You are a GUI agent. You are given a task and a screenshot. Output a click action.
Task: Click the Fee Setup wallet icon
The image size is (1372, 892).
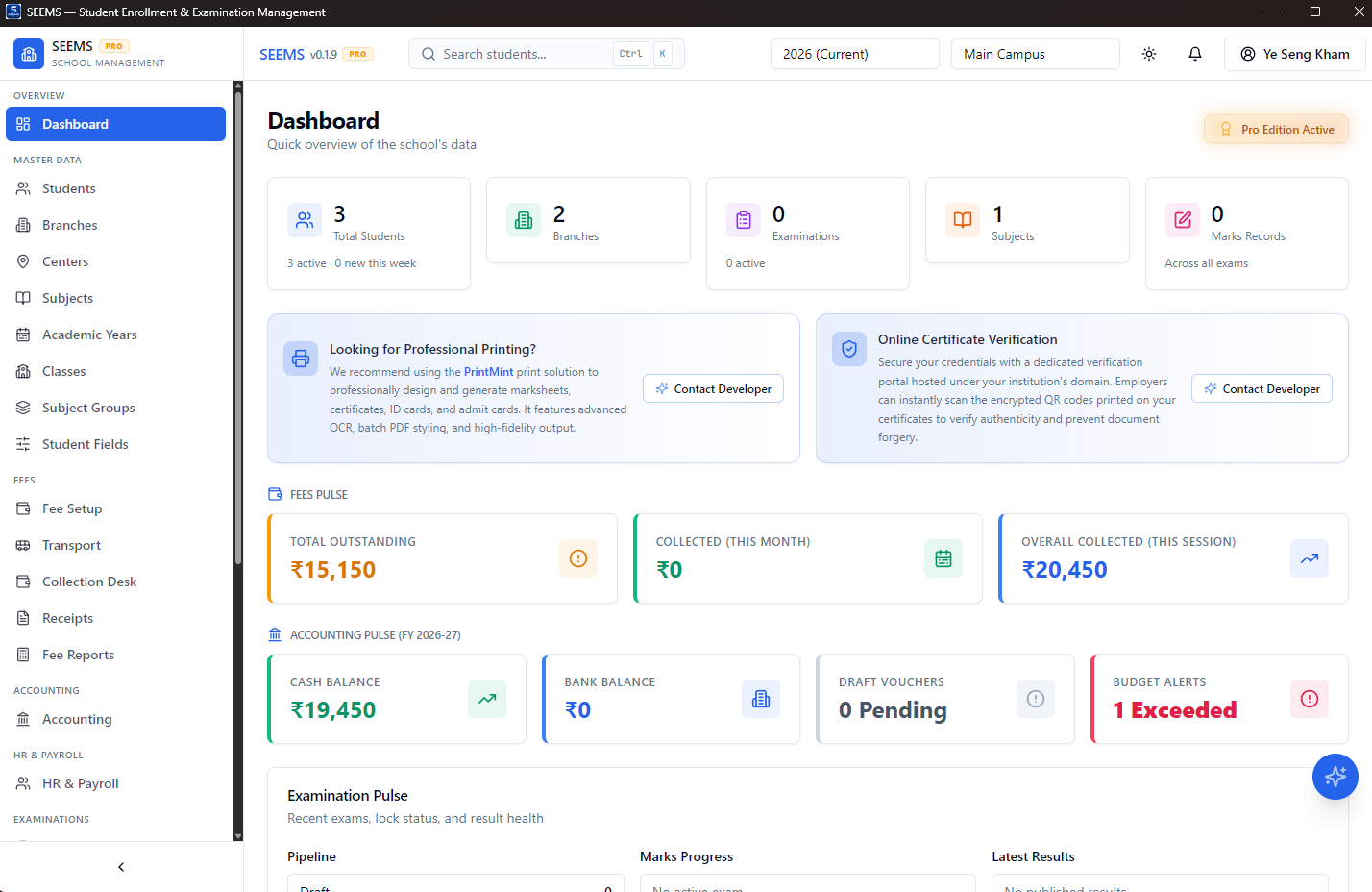coord(23,508)
